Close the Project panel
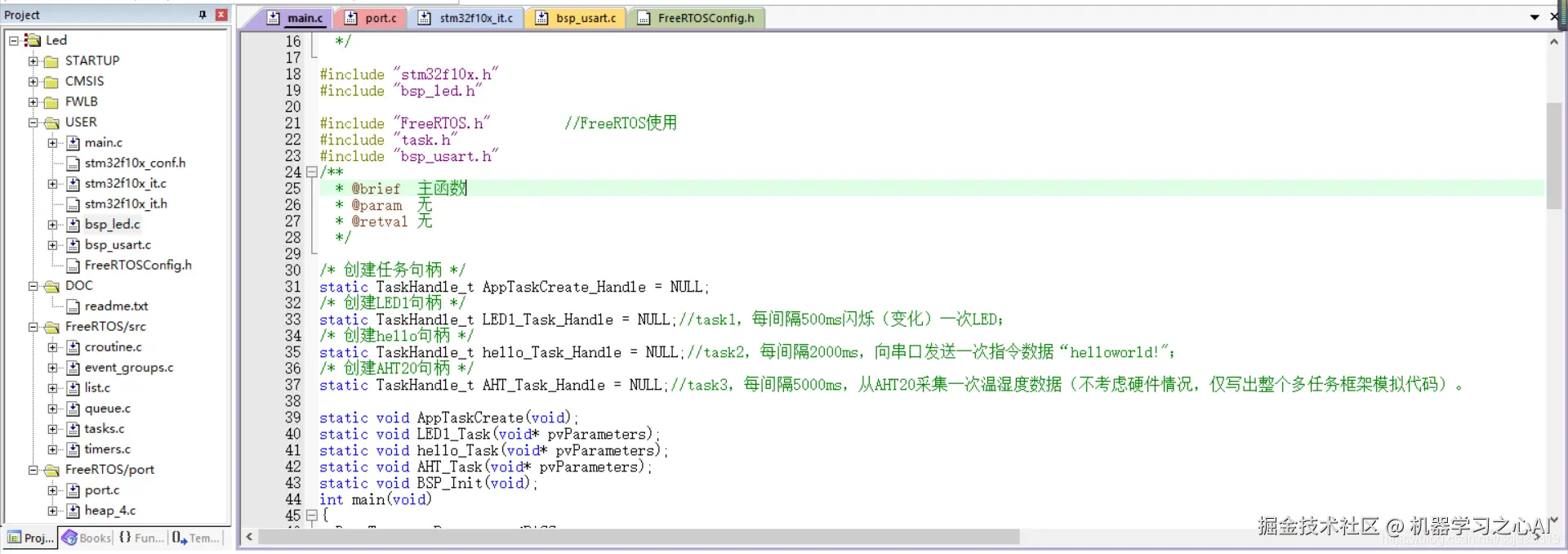The width and height of the screenshot is (1568, 554). tap(221, 15)
